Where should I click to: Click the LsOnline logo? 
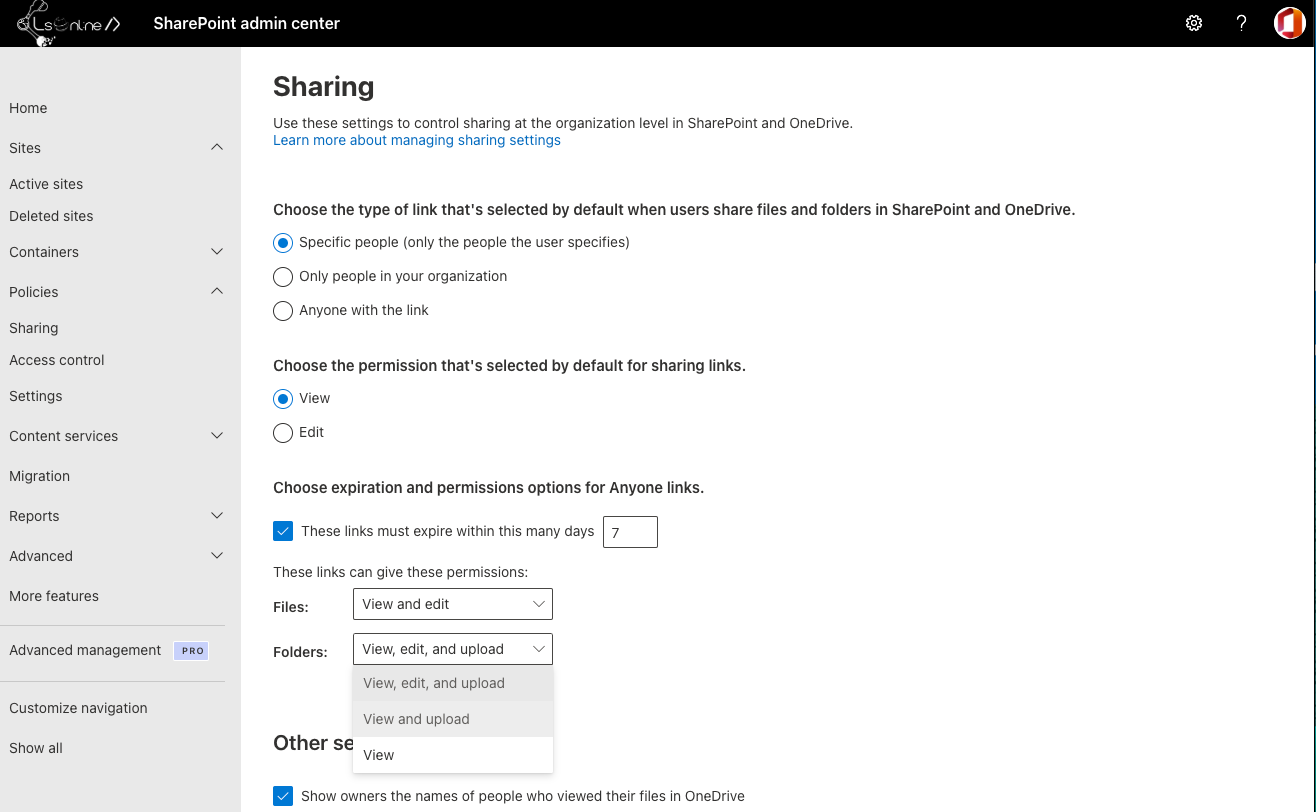click(68, 24)
